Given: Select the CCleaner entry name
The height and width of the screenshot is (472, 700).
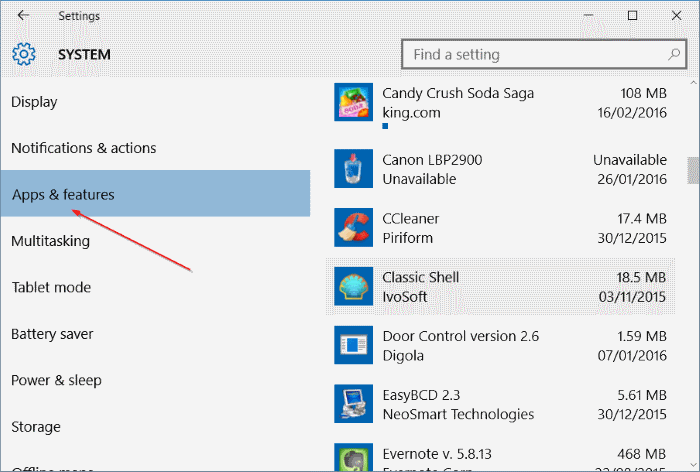Looking at the screenshot, I should [411, 219].
